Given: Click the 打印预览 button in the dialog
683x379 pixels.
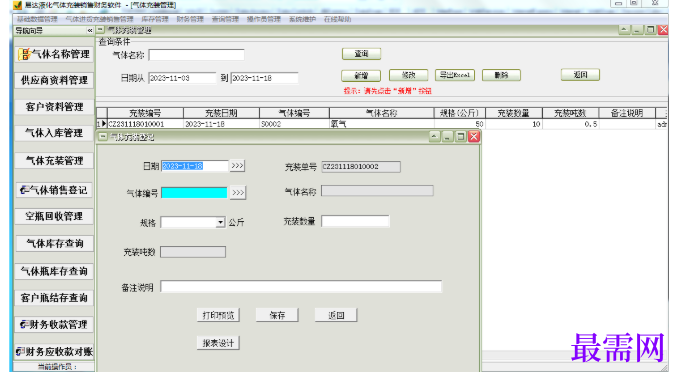Looking at the screenshot, I should [218, 315].
